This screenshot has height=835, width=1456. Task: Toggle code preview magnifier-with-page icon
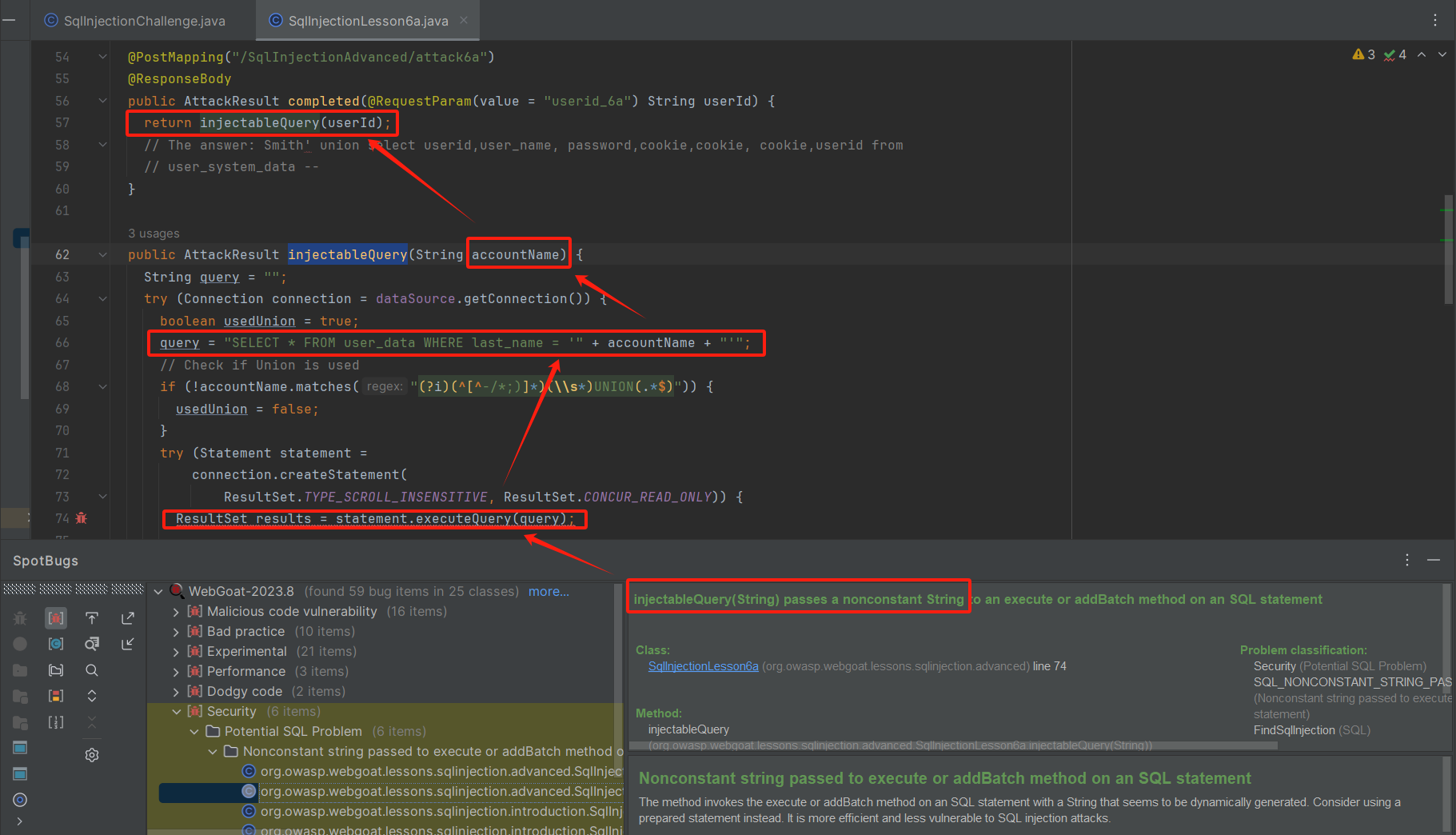tap(92, 644)
